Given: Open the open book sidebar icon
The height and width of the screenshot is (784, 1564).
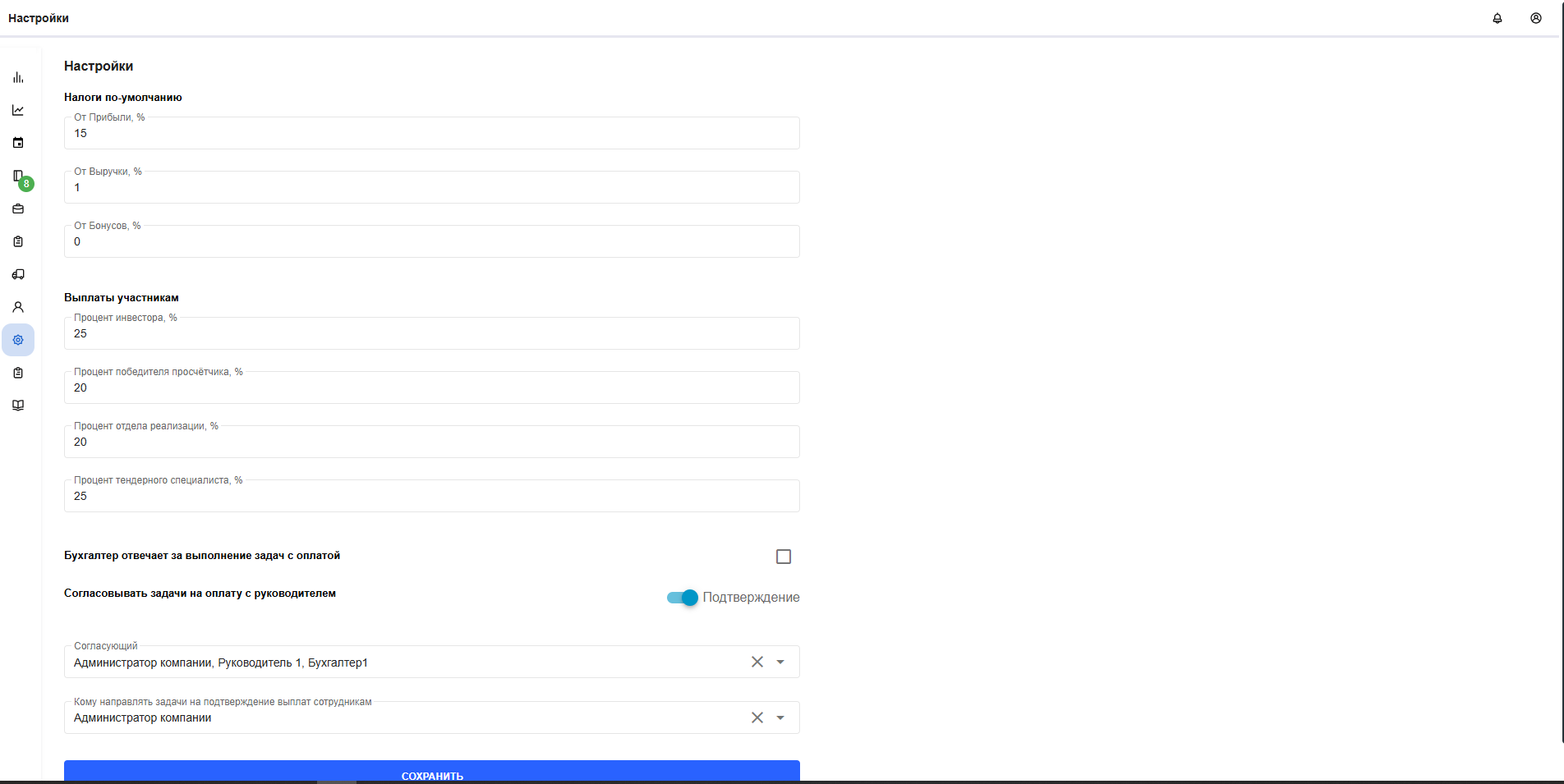Looking at the screenshot, I should click(x=18, y=406).
